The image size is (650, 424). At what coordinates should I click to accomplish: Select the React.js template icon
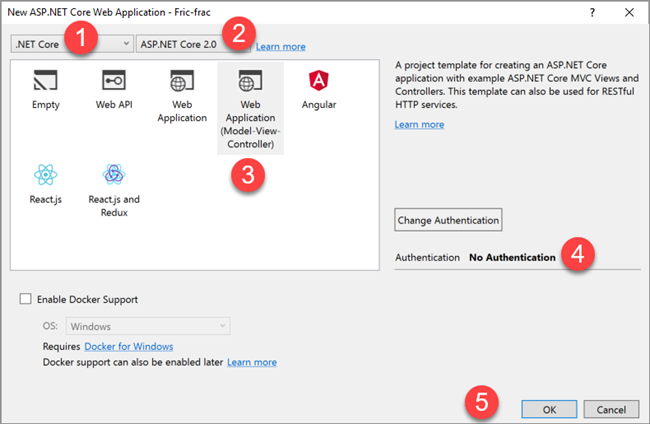pos(46,174)
